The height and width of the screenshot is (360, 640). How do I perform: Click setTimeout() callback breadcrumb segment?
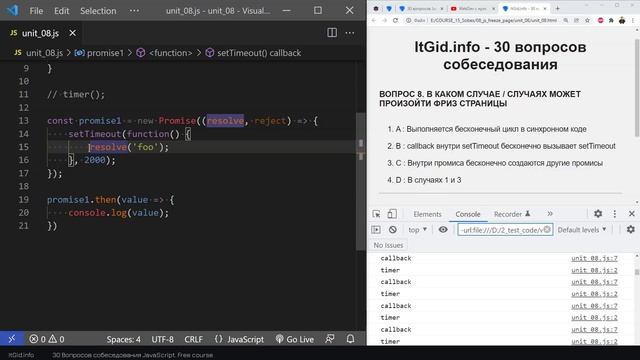259,53
